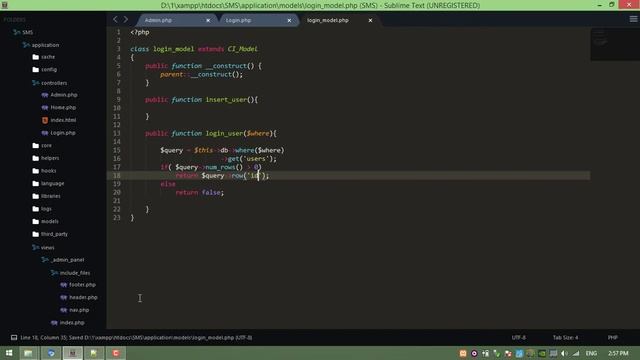Screen dimensions: 640x360
Task: Expand the helpers folder
Action: click(50, 158)
